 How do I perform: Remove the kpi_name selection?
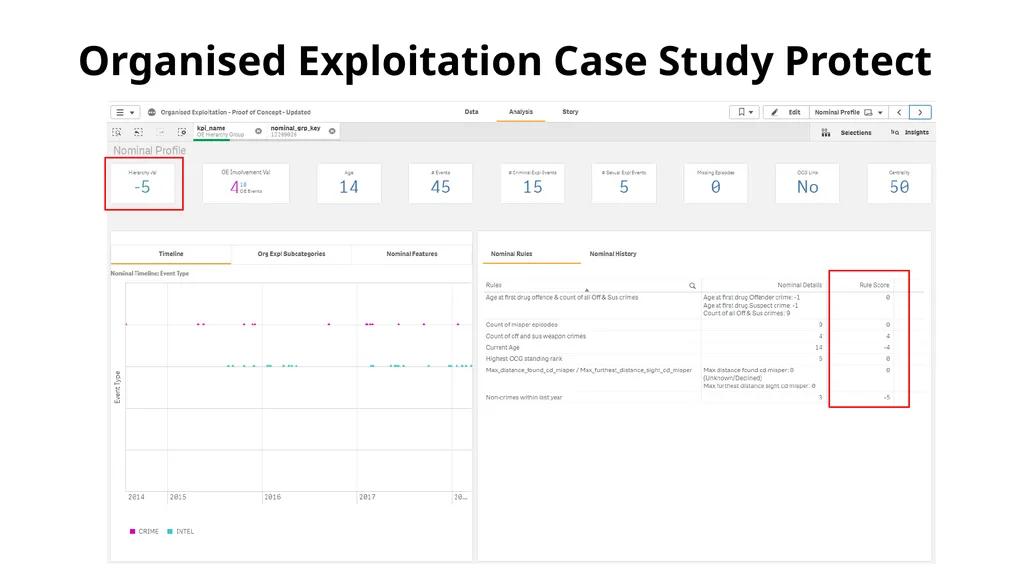[x=259, y=131]
